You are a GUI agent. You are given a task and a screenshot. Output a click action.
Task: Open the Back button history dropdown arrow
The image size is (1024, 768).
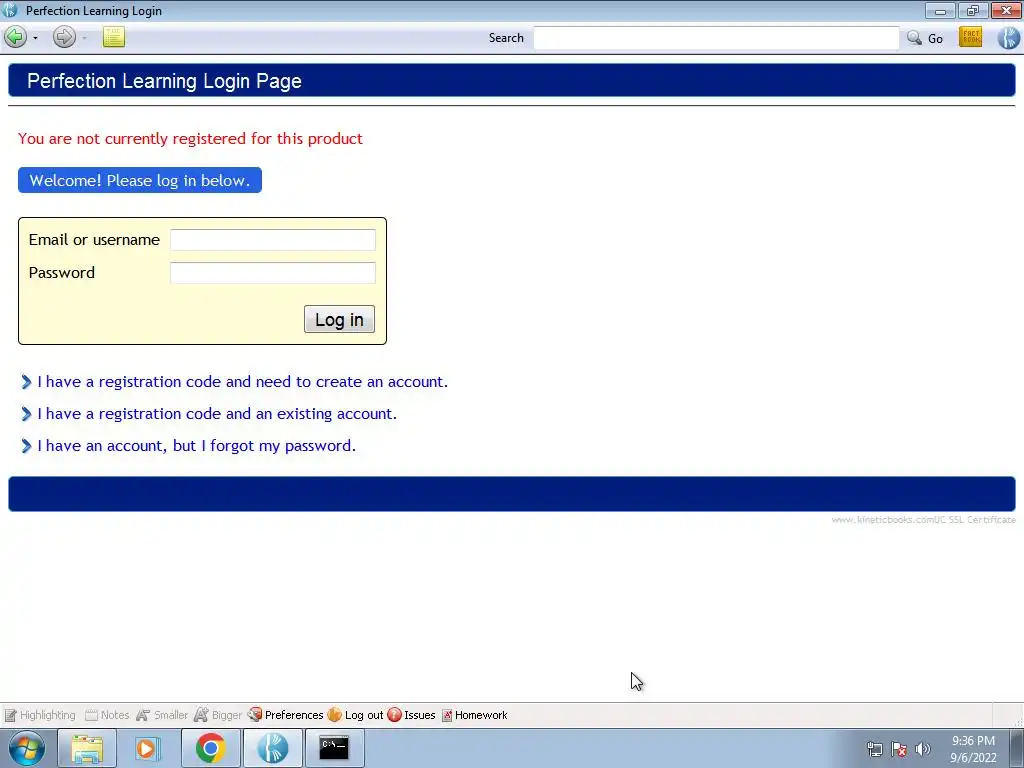35,38
